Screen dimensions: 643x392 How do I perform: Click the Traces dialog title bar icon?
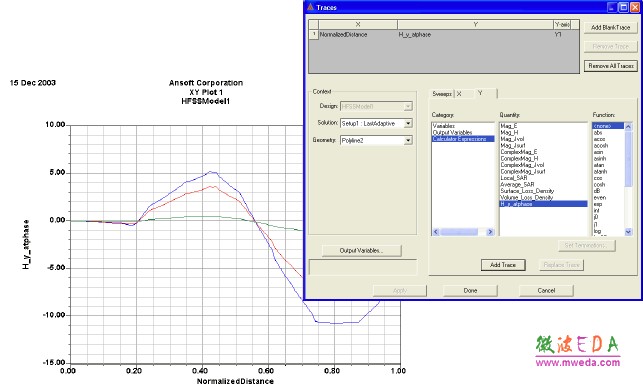(310, 7)
